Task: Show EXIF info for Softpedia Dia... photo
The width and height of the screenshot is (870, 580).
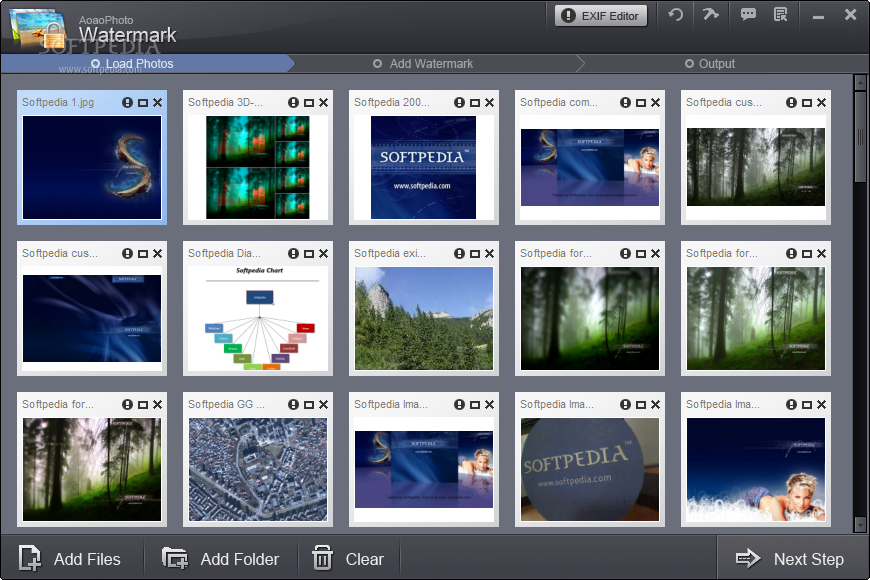Action: coord(294,254)
